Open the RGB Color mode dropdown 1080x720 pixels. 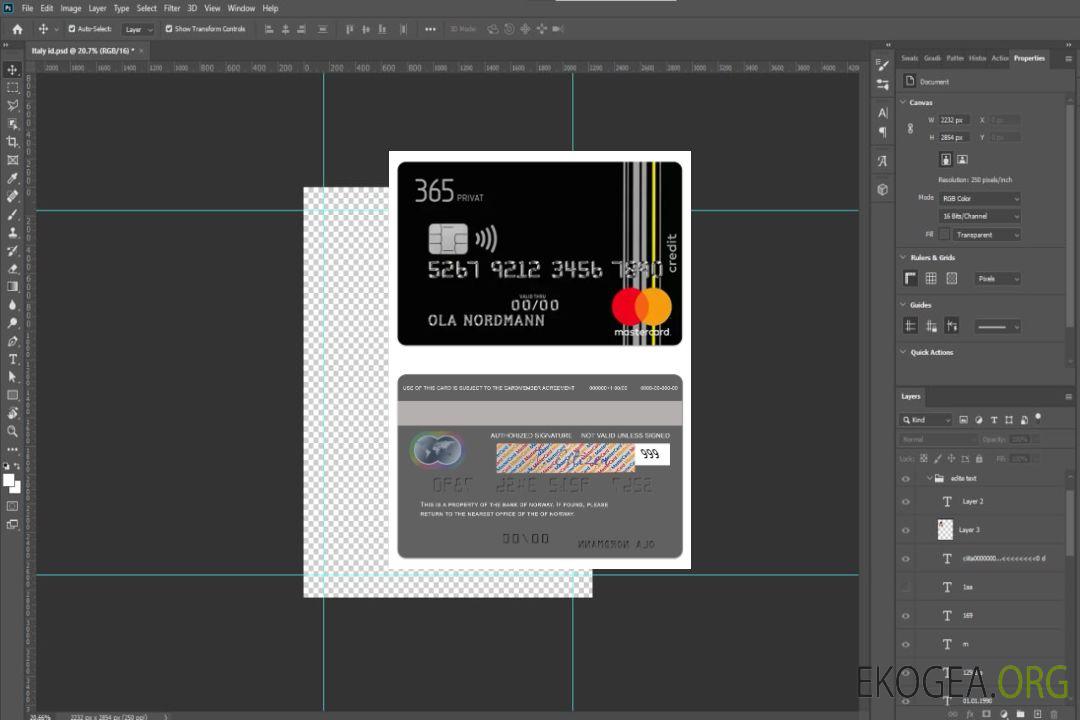(979, 198)
